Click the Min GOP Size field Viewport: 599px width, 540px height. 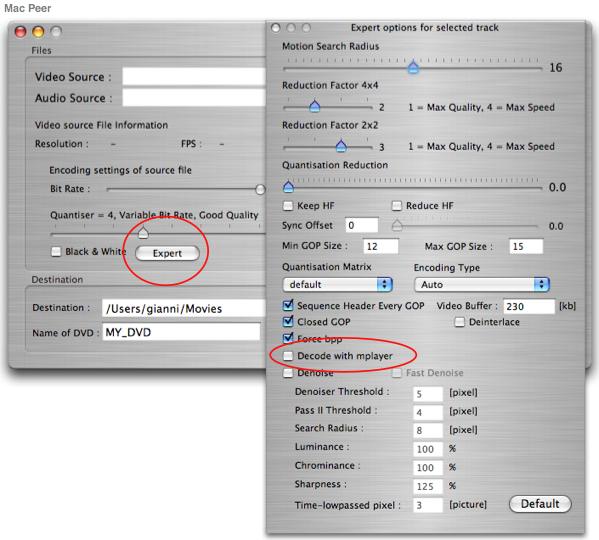click(380, 246)
